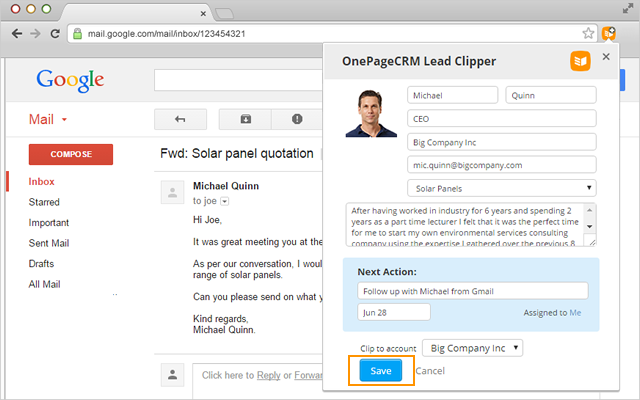The height and width of the screenshot is (400, 640).
Task: Save the lead with the Save button
Action: click(x=381, y=371)
